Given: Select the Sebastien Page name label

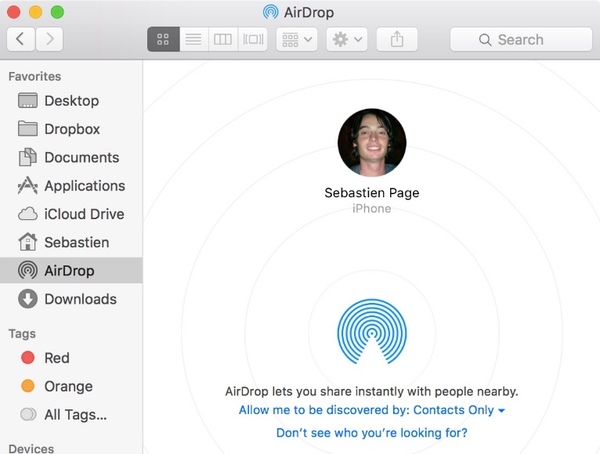Looking at the screenshot, I should click(372, 193).
